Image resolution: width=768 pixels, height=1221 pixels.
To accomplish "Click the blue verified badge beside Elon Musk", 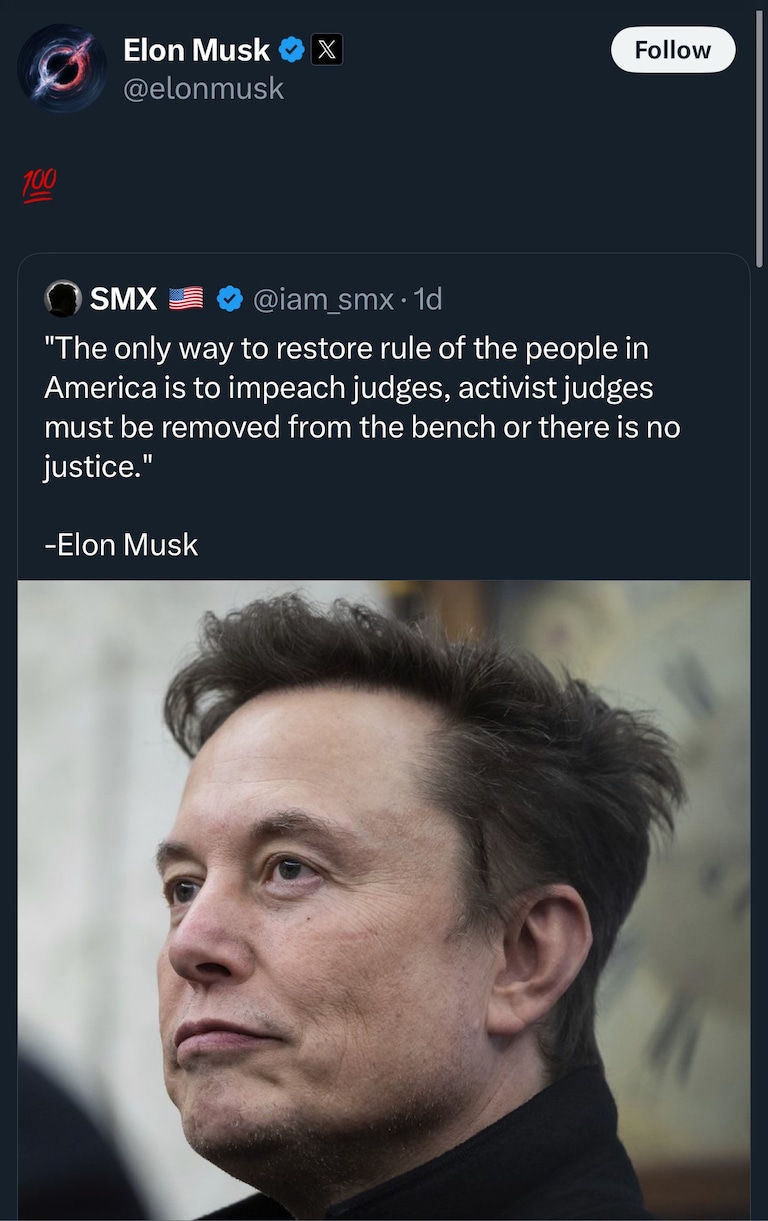I will click(x=292, y=49).
